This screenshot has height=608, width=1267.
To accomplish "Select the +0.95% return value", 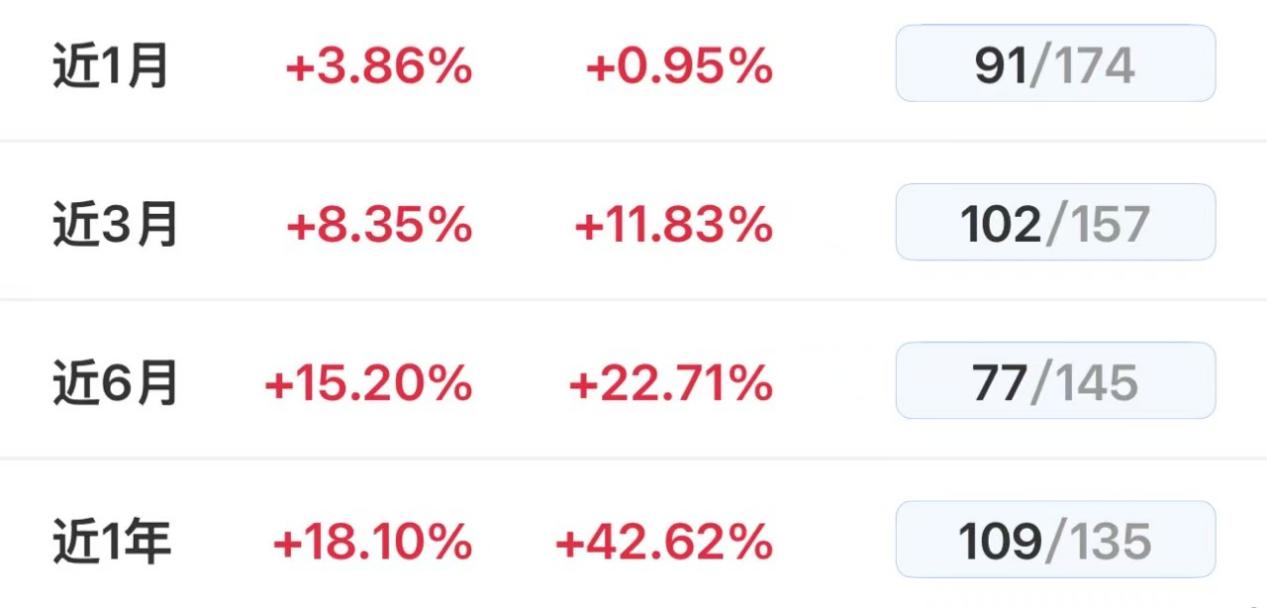I will [679, 68].
